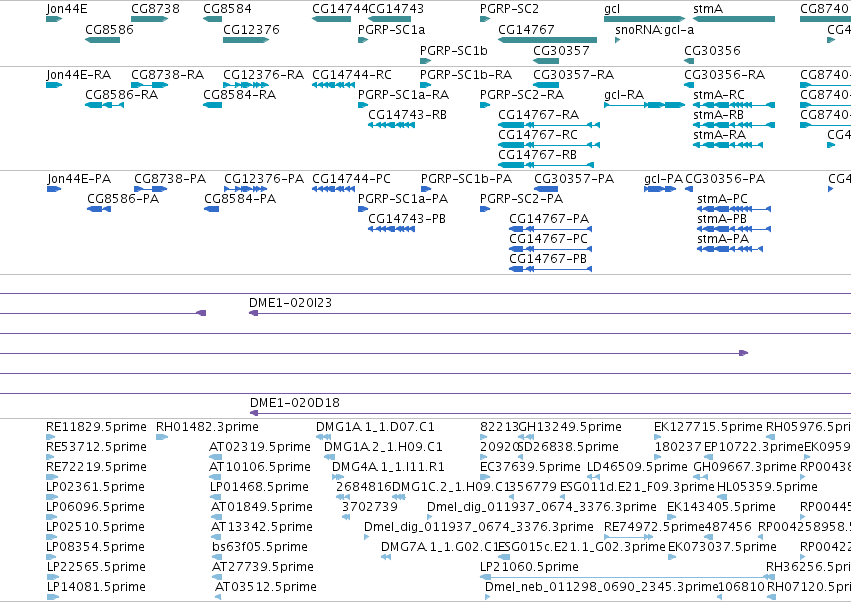
Task: Click transcript CG8584-RA
Action: coord(240,94)
